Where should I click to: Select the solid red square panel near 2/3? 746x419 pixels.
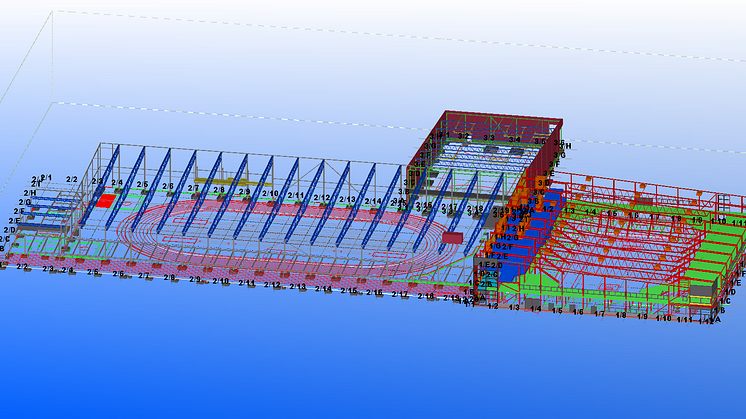pyautogui.click(x=106, y=201)
